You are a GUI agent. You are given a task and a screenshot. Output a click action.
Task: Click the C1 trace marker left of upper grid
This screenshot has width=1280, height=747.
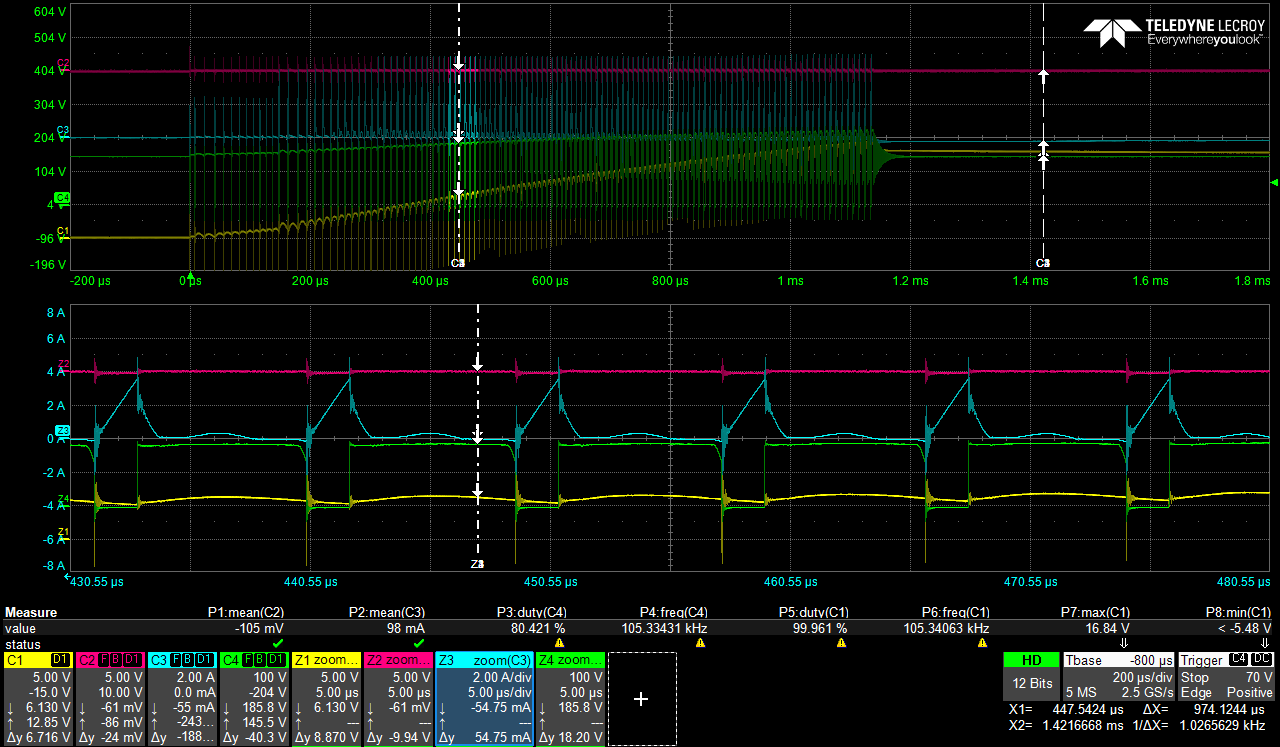[x=63, y=232]
